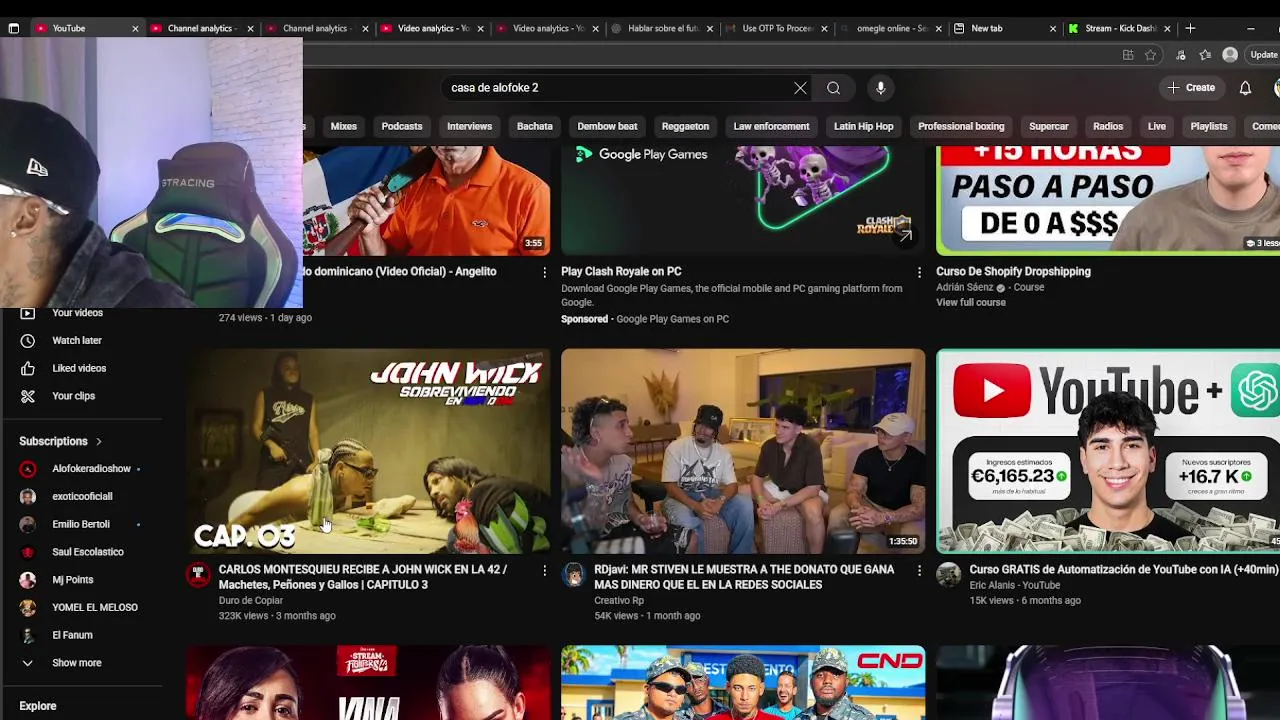Click the apps icon inside the address bar
1280x720 pixels.
click(x=1128, y=55)
